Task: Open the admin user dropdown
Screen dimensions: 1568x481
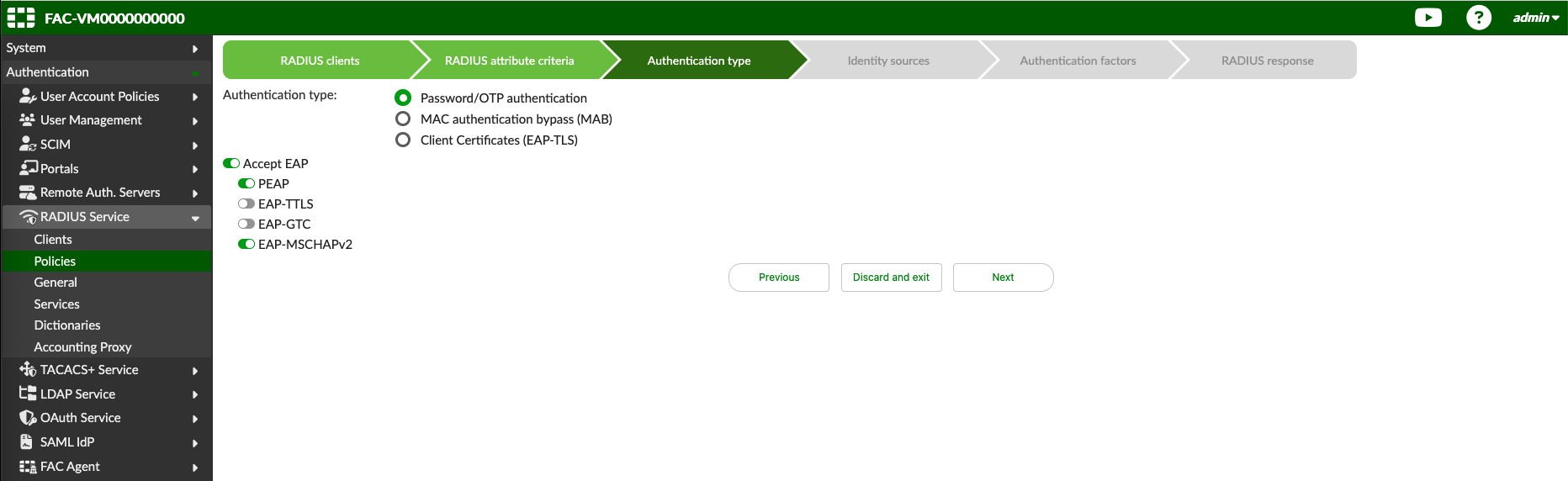Action: pos(1535,18)
